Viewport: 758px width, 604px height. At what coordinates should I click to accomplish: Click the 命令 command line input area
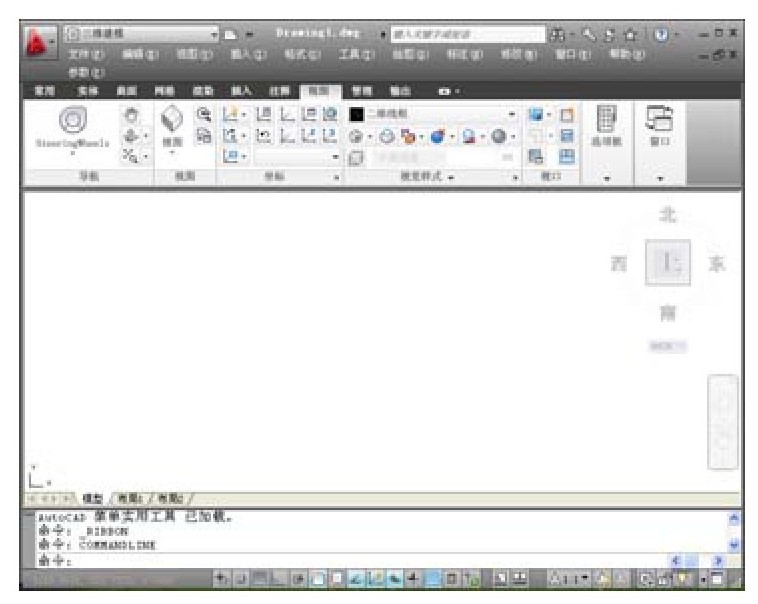(353, 560)
